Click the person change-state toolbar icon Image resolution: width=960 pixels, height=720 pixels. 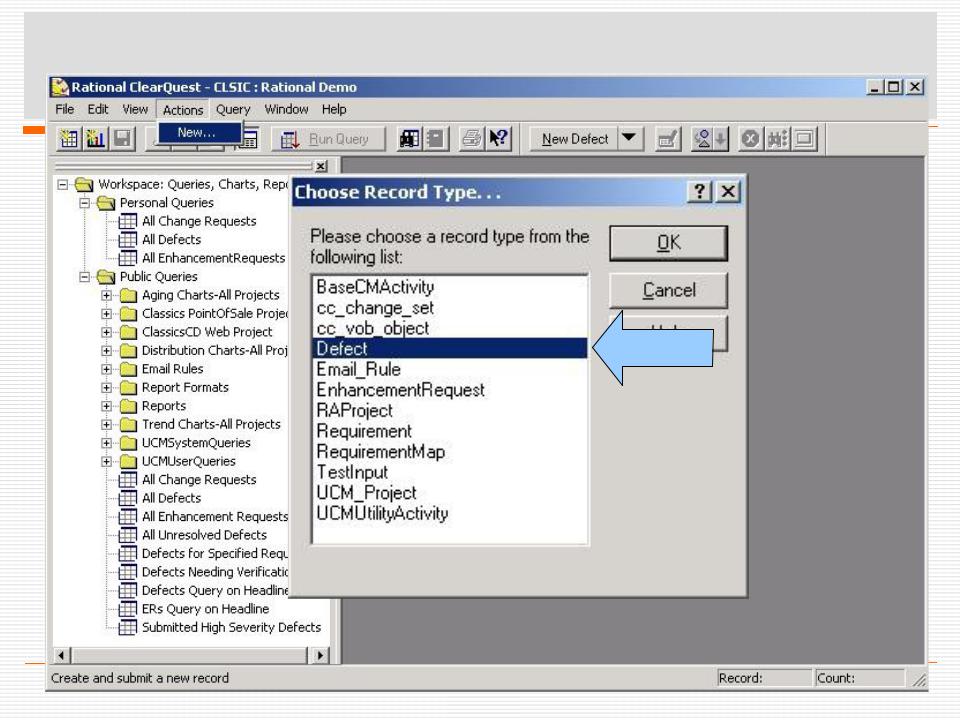[703, 139]
